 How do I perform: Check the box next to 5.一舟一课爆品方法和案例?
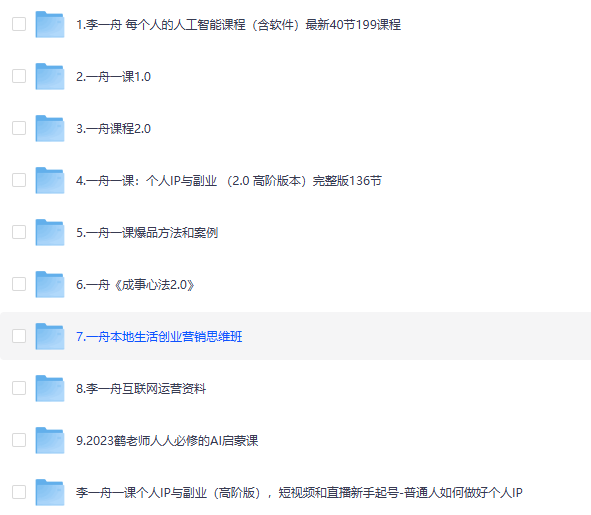(19, 232)
